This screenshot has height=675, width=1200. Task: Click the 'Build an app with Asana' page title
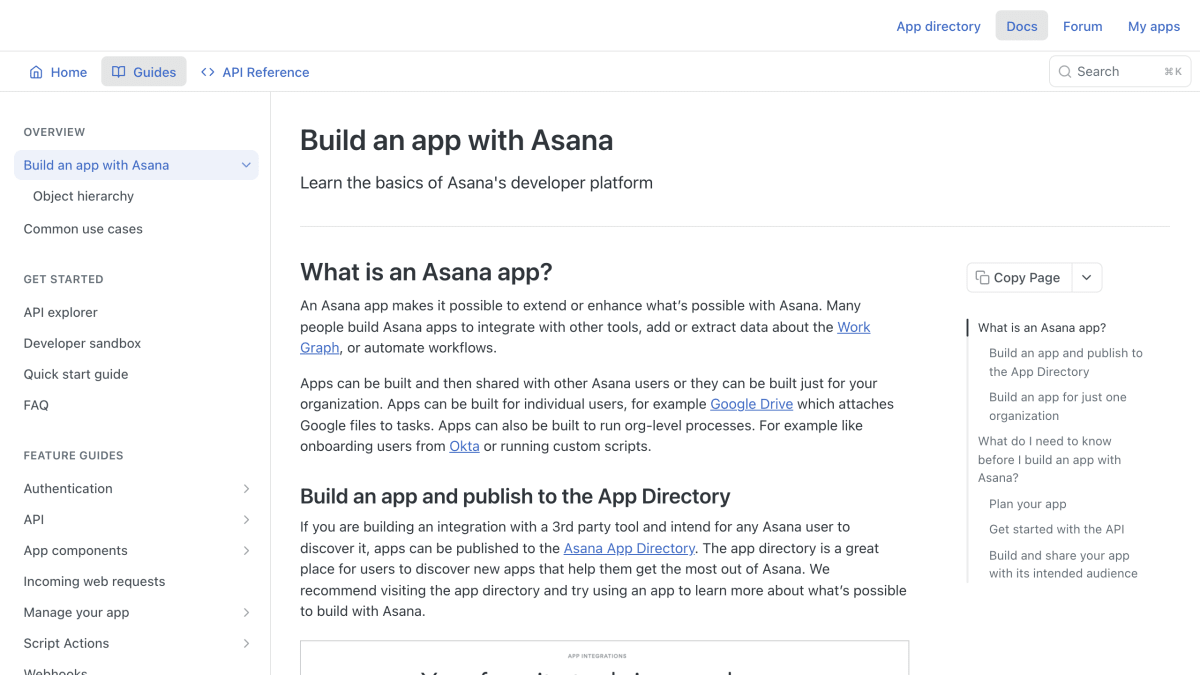pos(457,140)
